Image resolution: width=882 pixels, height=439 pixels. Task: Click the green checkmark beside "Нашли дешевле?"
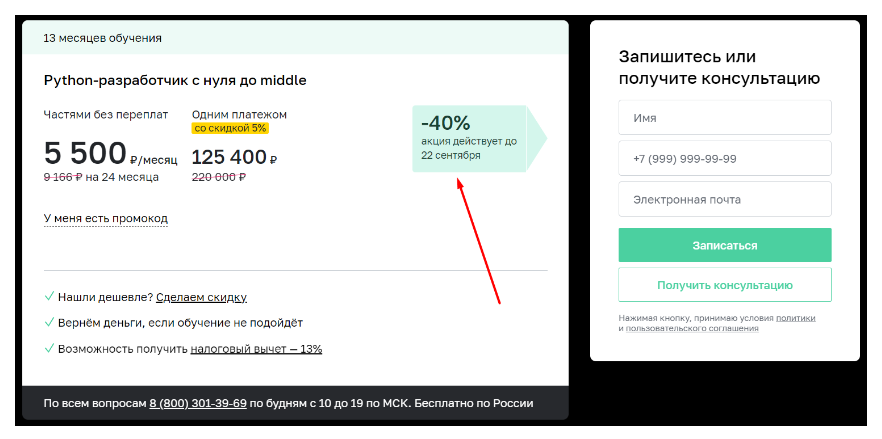click(49, 297)
